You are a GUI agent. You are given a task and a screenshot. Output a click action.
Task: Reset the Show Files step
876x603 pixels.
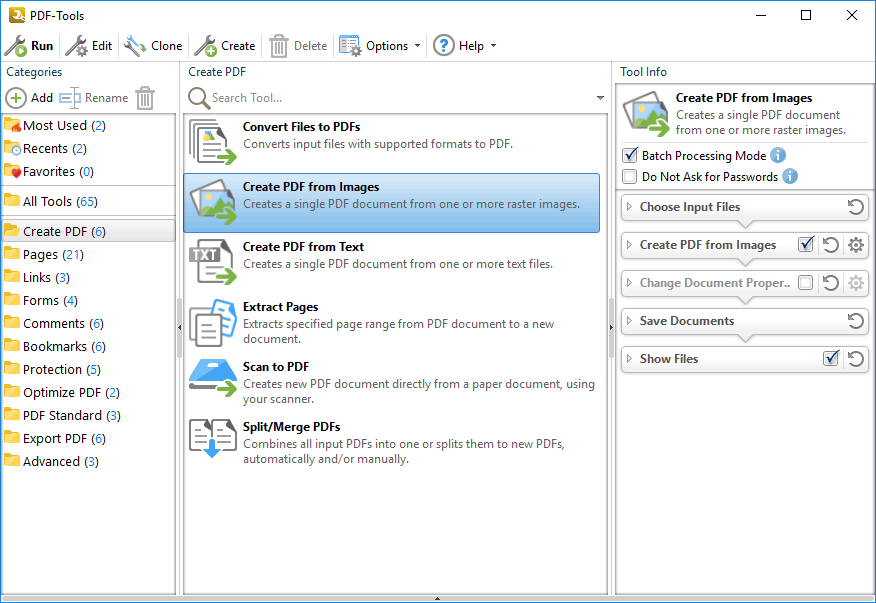[856, 359]
